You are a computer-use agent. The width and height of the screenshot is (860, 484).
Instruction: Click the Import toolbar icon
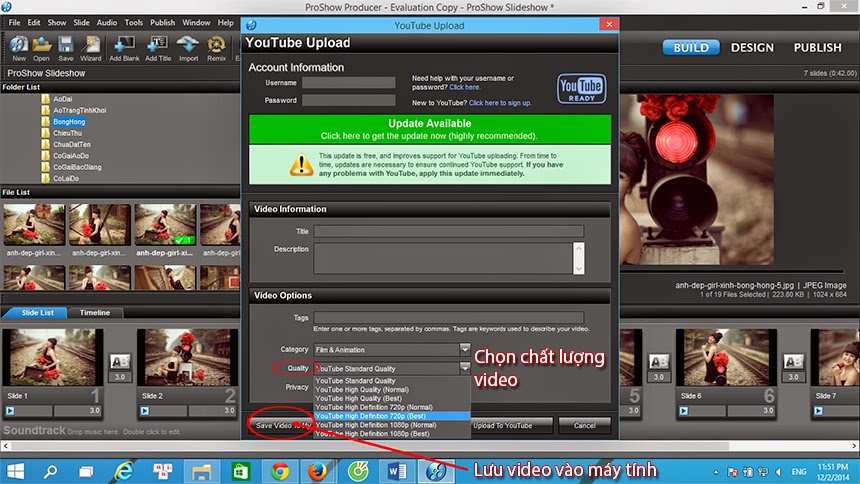tap(188, 48)
